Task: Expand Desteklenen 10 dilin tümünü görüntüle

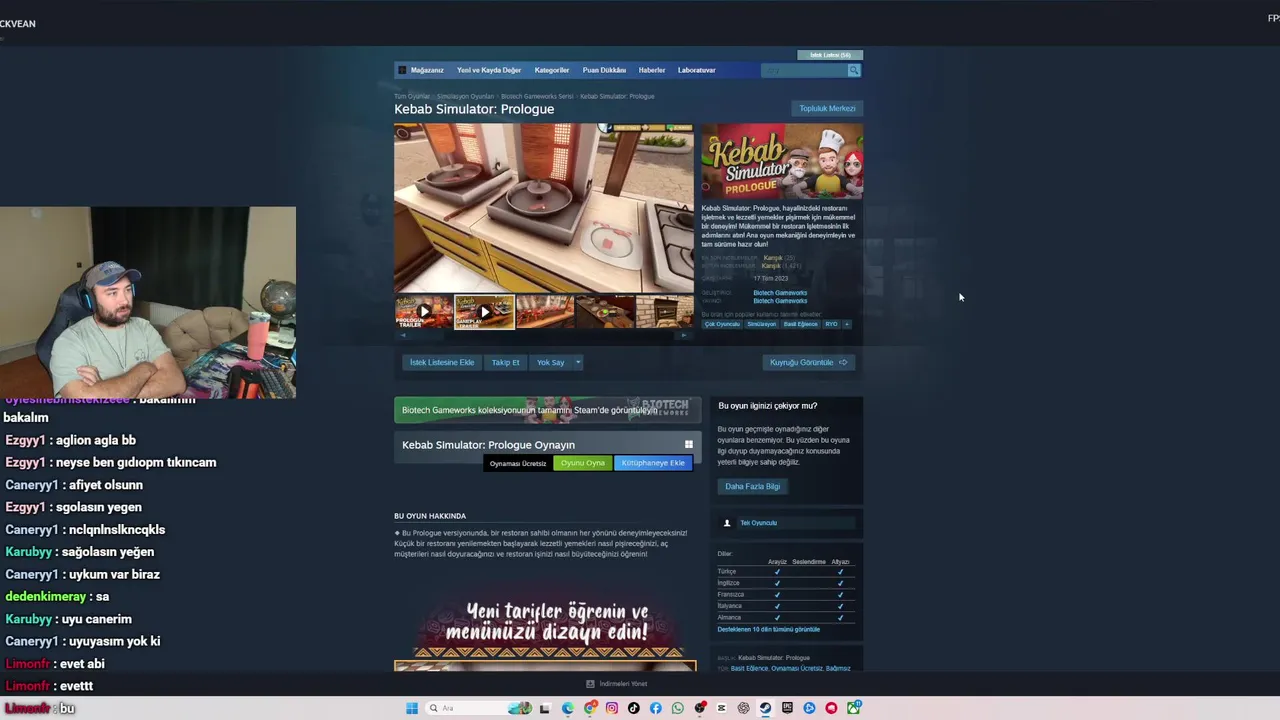Action: tap(768, 629)
